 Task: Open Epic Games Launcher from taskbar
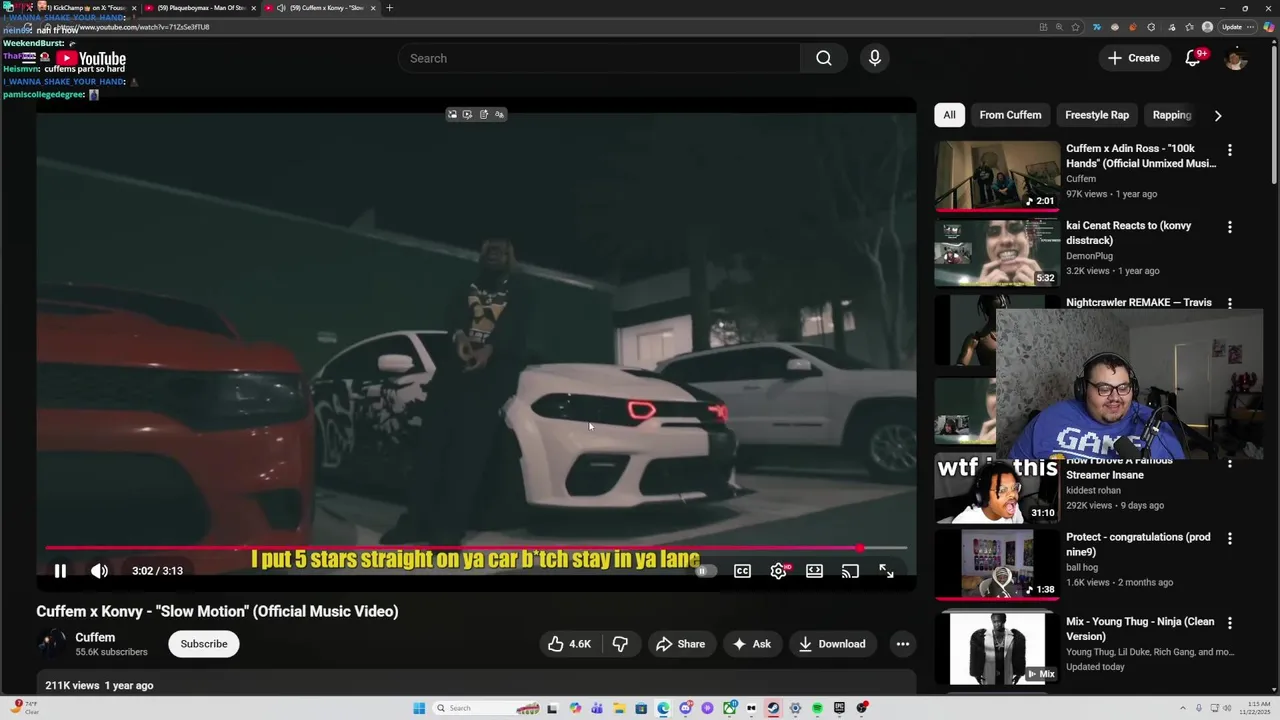839,708
